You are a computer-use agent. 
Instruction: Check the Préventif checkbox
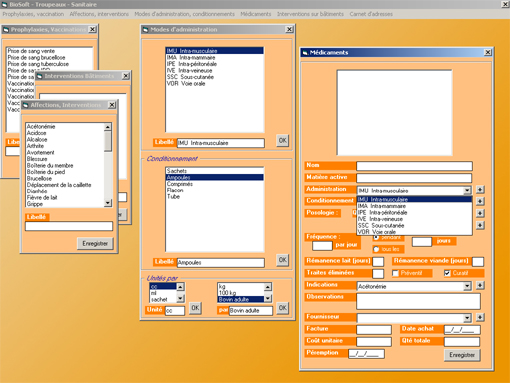point(396,273)
